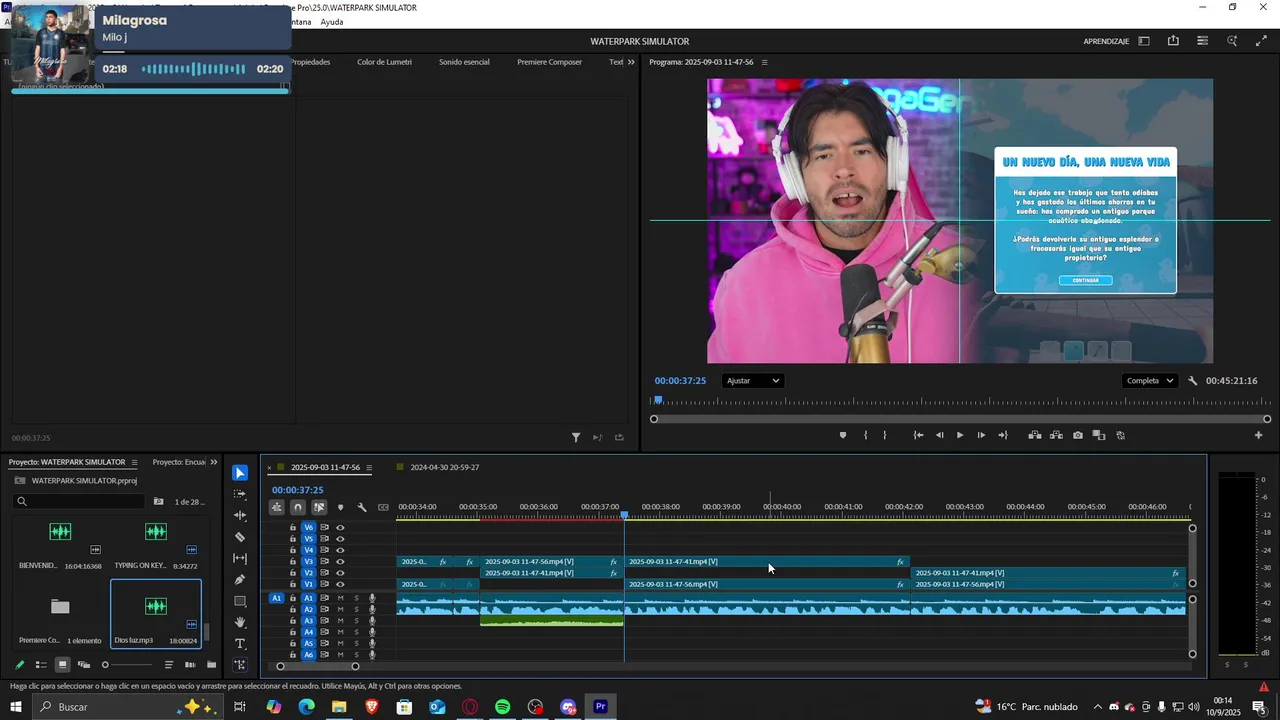Expand hidden project tabs chevron
Image resolution: width=1280 pixels, height=720 pixels.
[x=213, y=462]
